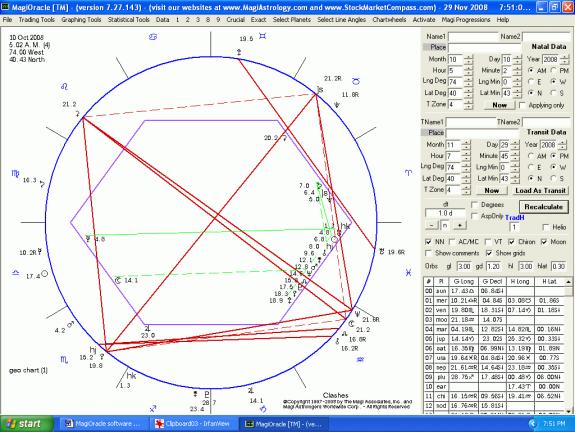The height and width of the screenshot is (432, 575).
Task: Enable the Applying only checkbox
Action: (x=522, y=105)
